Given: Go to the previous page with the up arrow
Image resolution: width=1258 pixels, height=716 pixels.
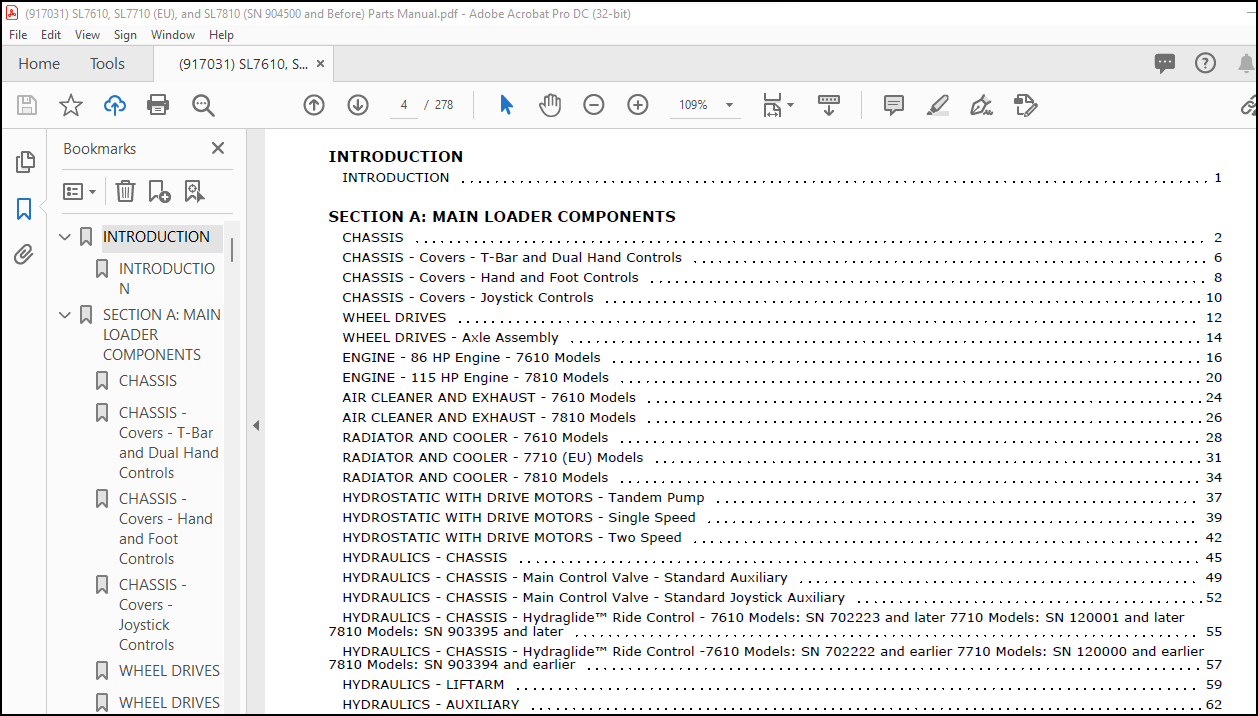Looking at the screenshot, I should click(x=314, y=105).
